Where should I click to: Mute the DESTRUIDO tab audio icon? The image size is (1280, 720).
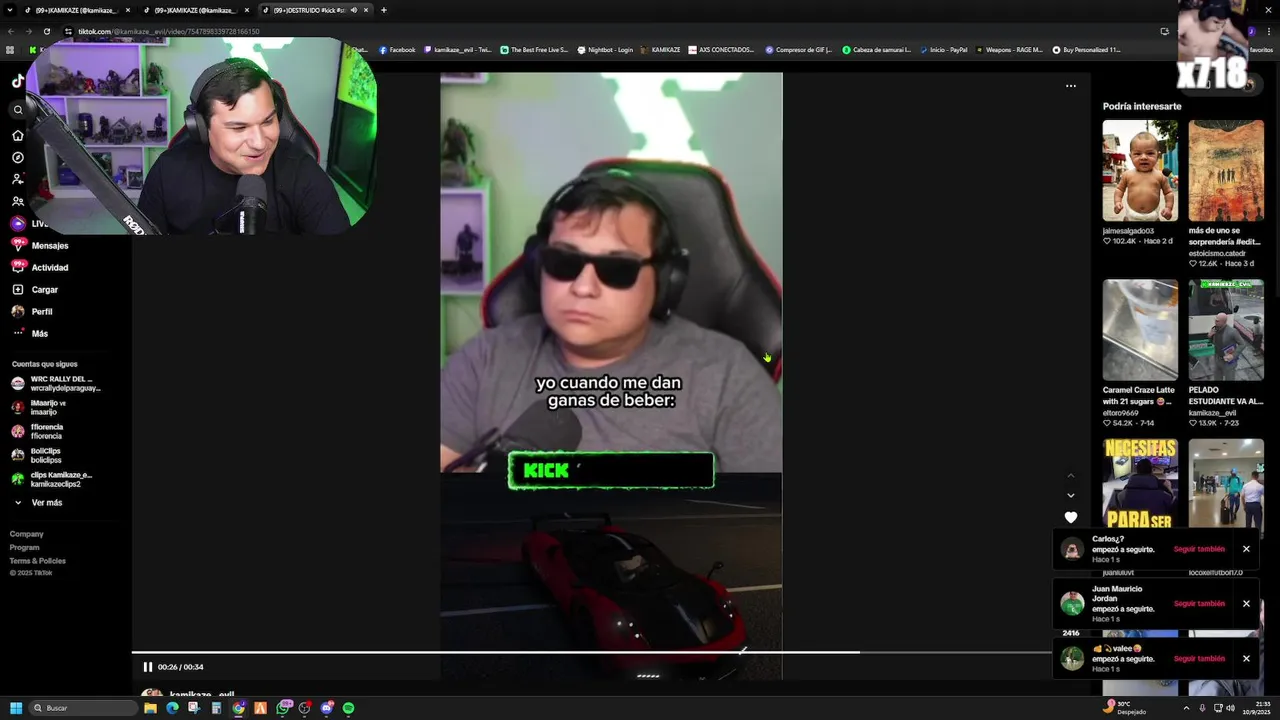tap(353, 10)
